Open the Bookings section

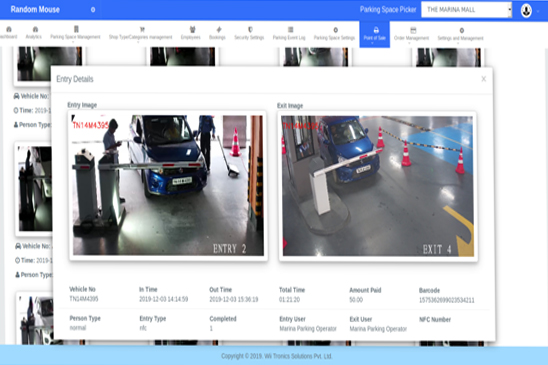pyautogui.click(x=217, y=34)
